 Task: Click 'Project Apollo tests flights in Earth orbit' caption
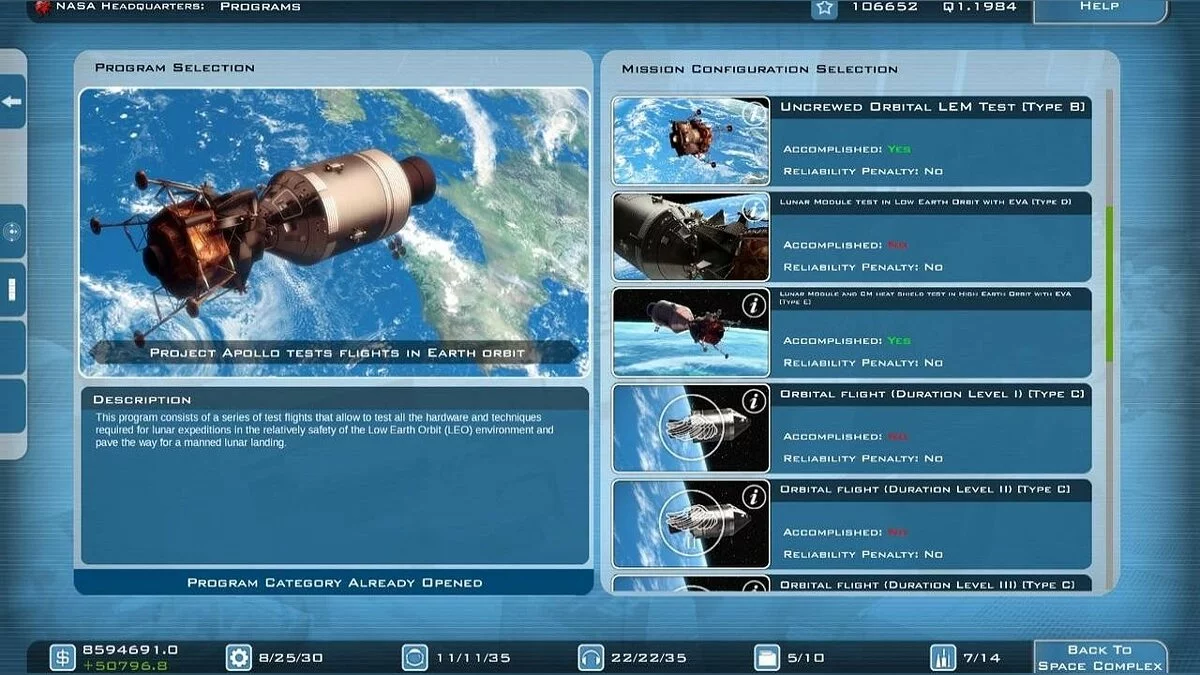pyautogui.click(x=337, y=352)
